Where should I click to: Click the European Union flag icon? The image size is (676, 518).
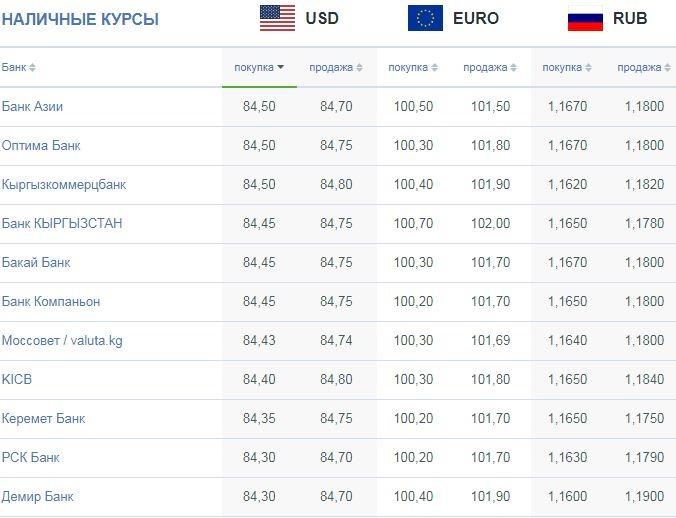425,18
